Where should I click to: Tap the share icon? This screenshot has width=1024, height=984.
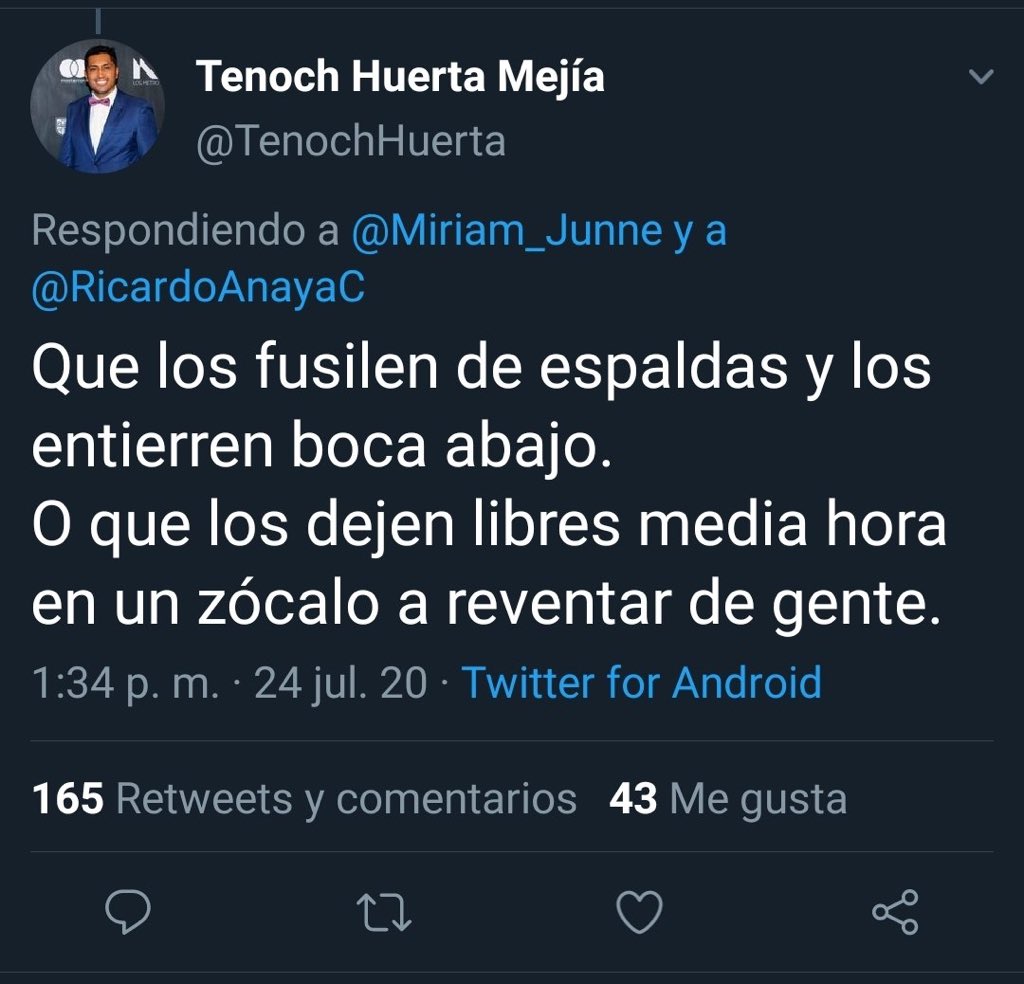point(895,913)
